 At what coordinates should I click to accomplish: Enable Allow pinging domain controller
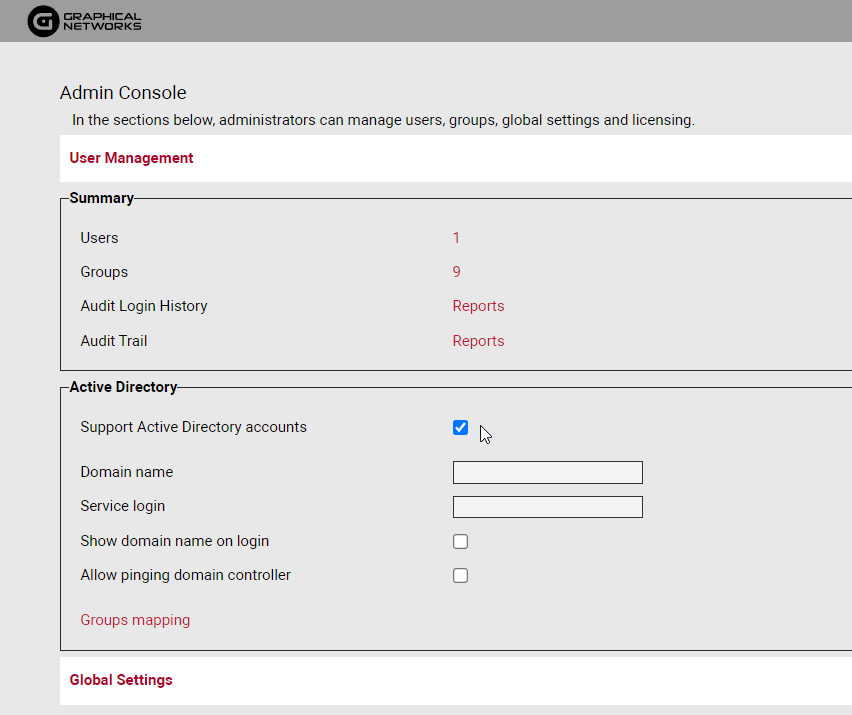(x=460, y=576)
